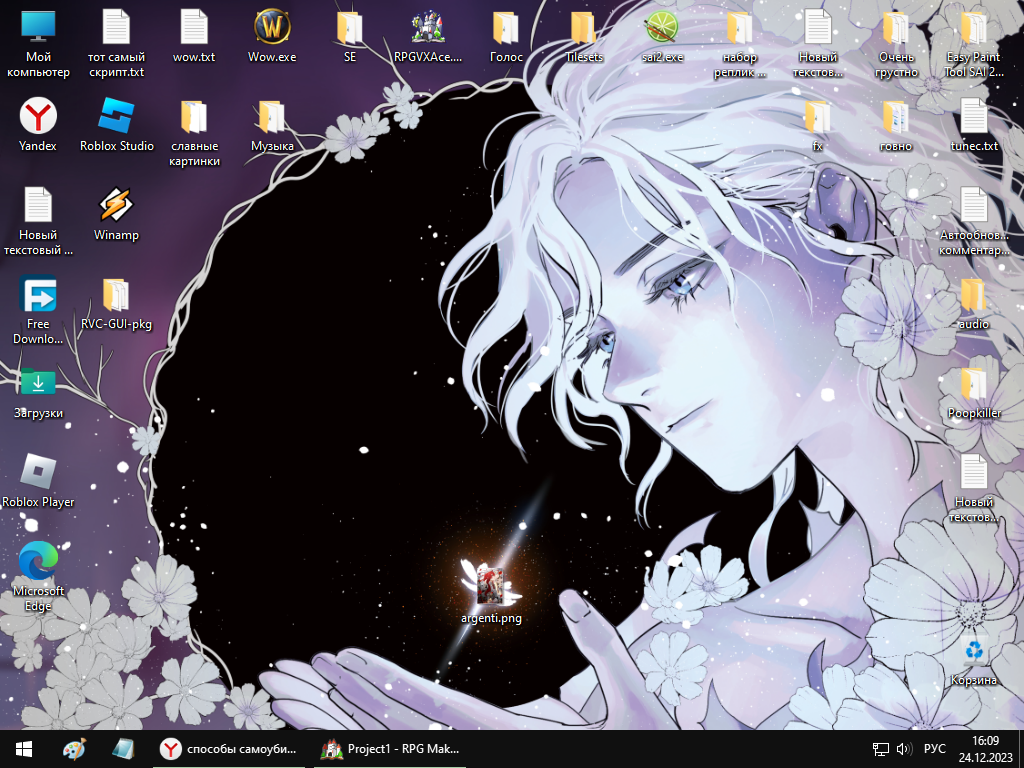1024x768 pixels.
Task: Select the Мой компьютер desktop icon
Action: pyautogui.click(x=38, y=44)
